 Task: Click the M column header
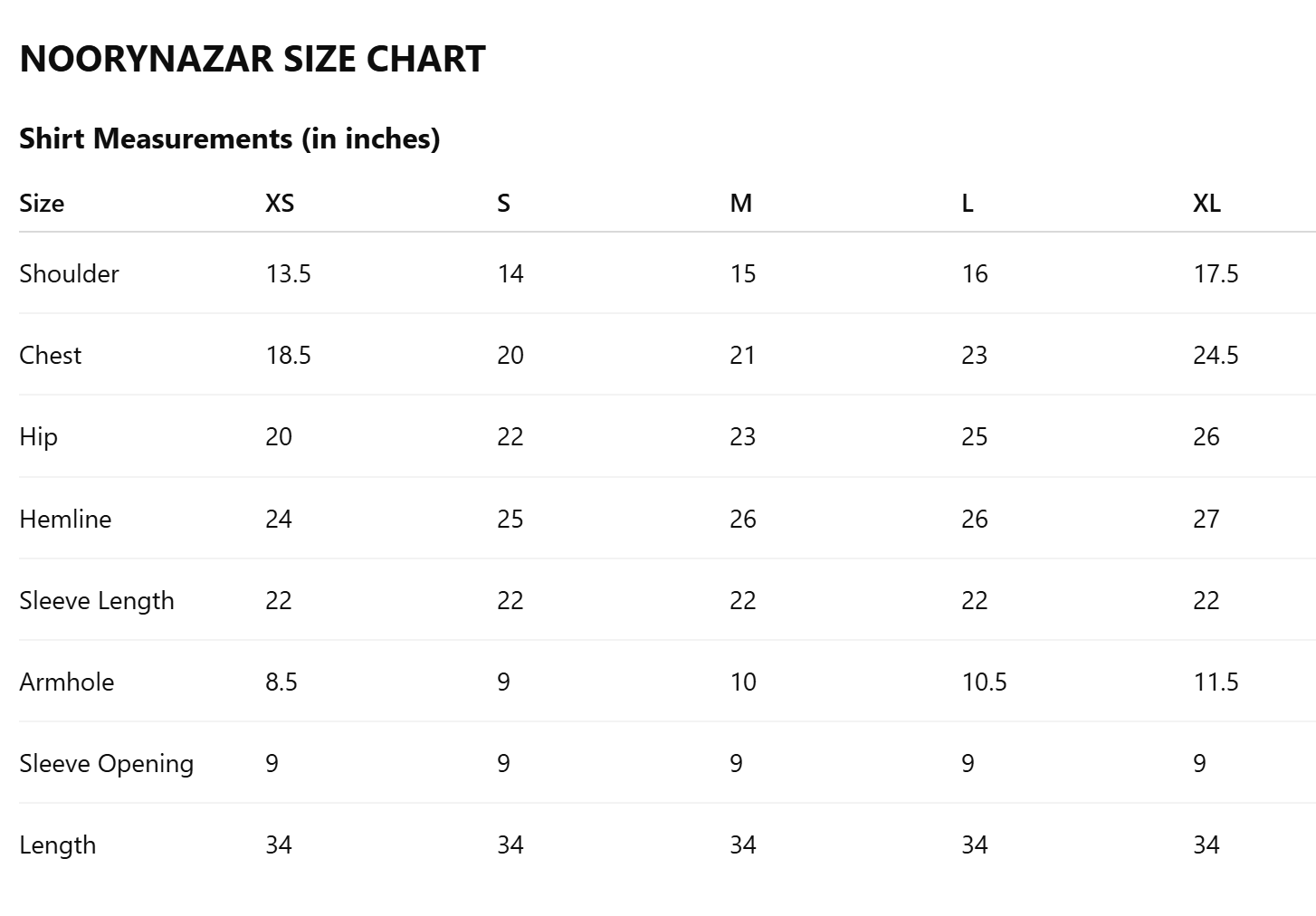pos(740,203)
